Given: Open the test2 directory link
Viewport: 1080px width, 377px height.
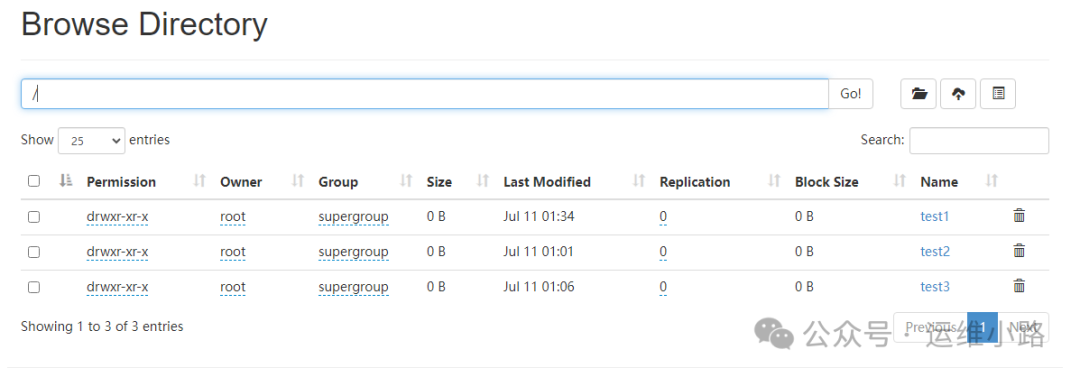Looking at the screenshot, I should click(935, 252).
